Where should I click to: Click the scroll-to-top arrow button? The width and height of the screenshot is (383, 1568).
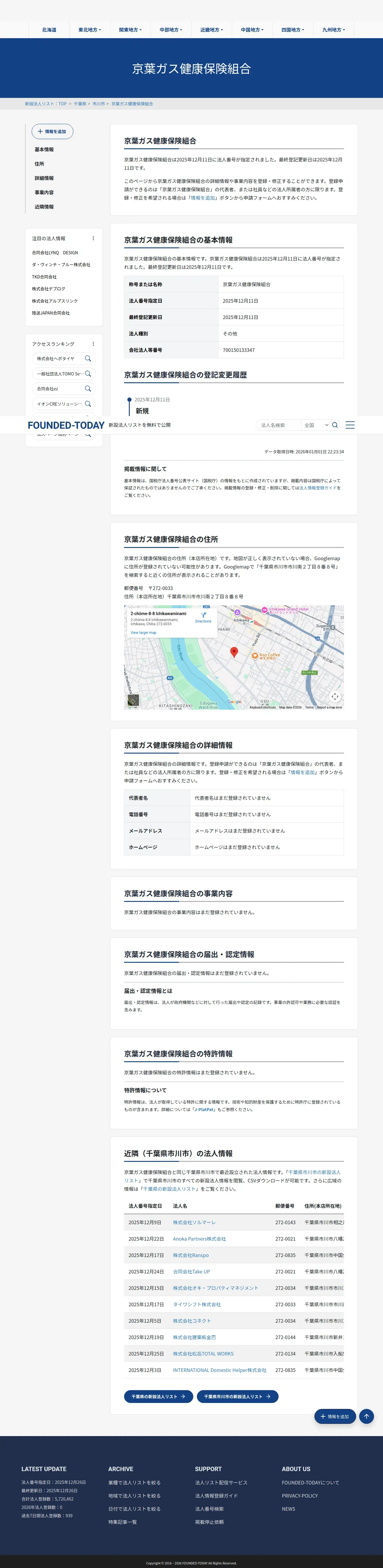point(367,1416)
